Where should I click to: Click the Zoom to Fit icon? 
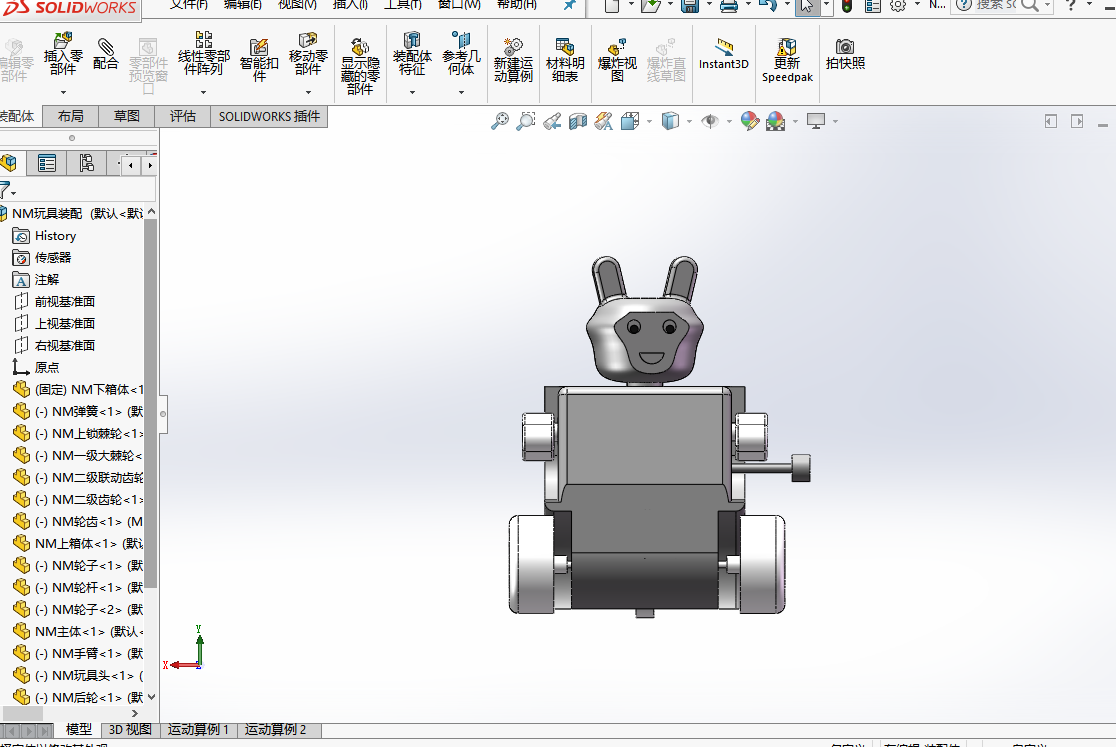[x=500, y=122]
